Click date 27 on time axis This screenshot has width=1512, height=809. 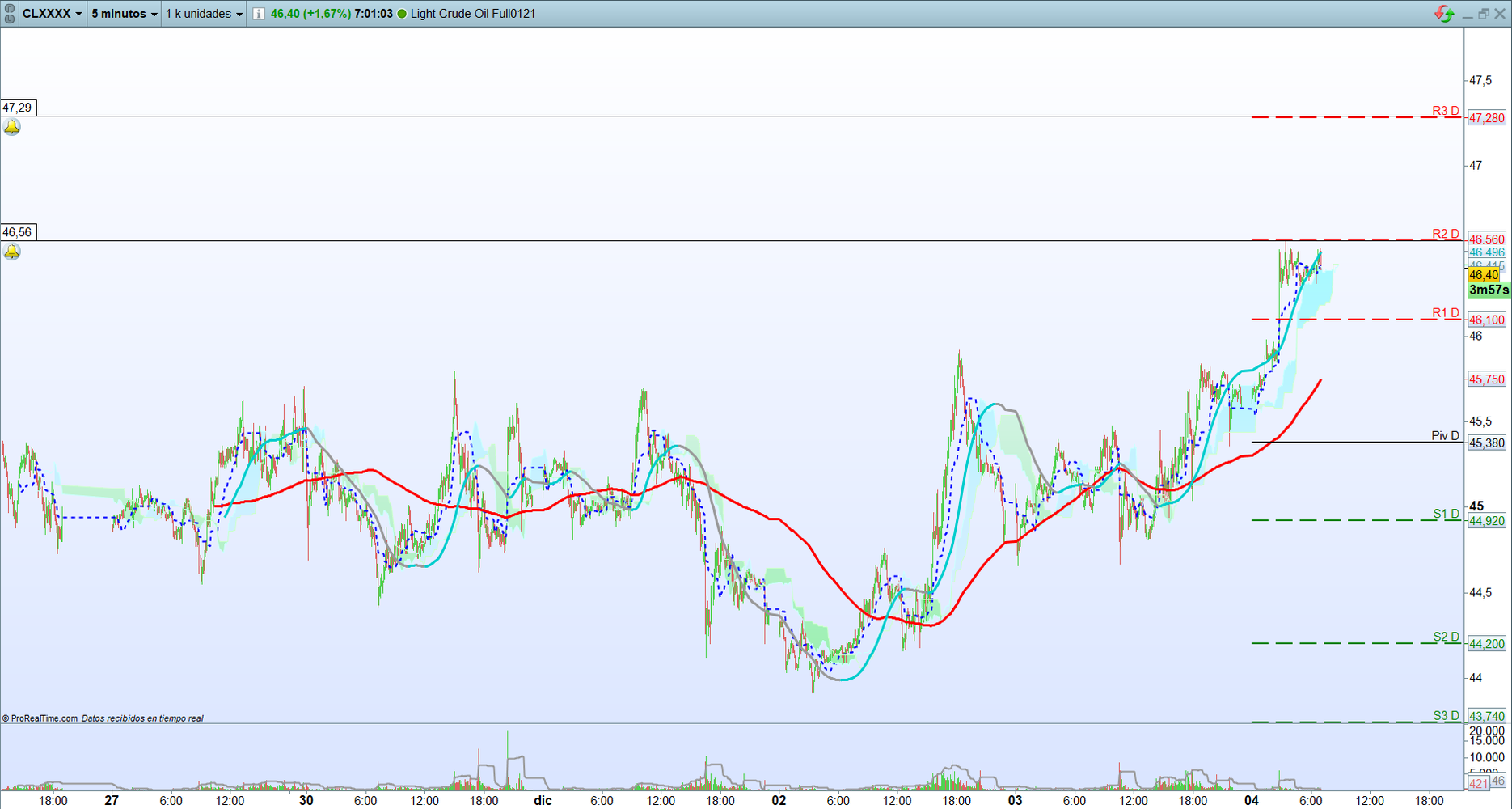tap(112, 800)
